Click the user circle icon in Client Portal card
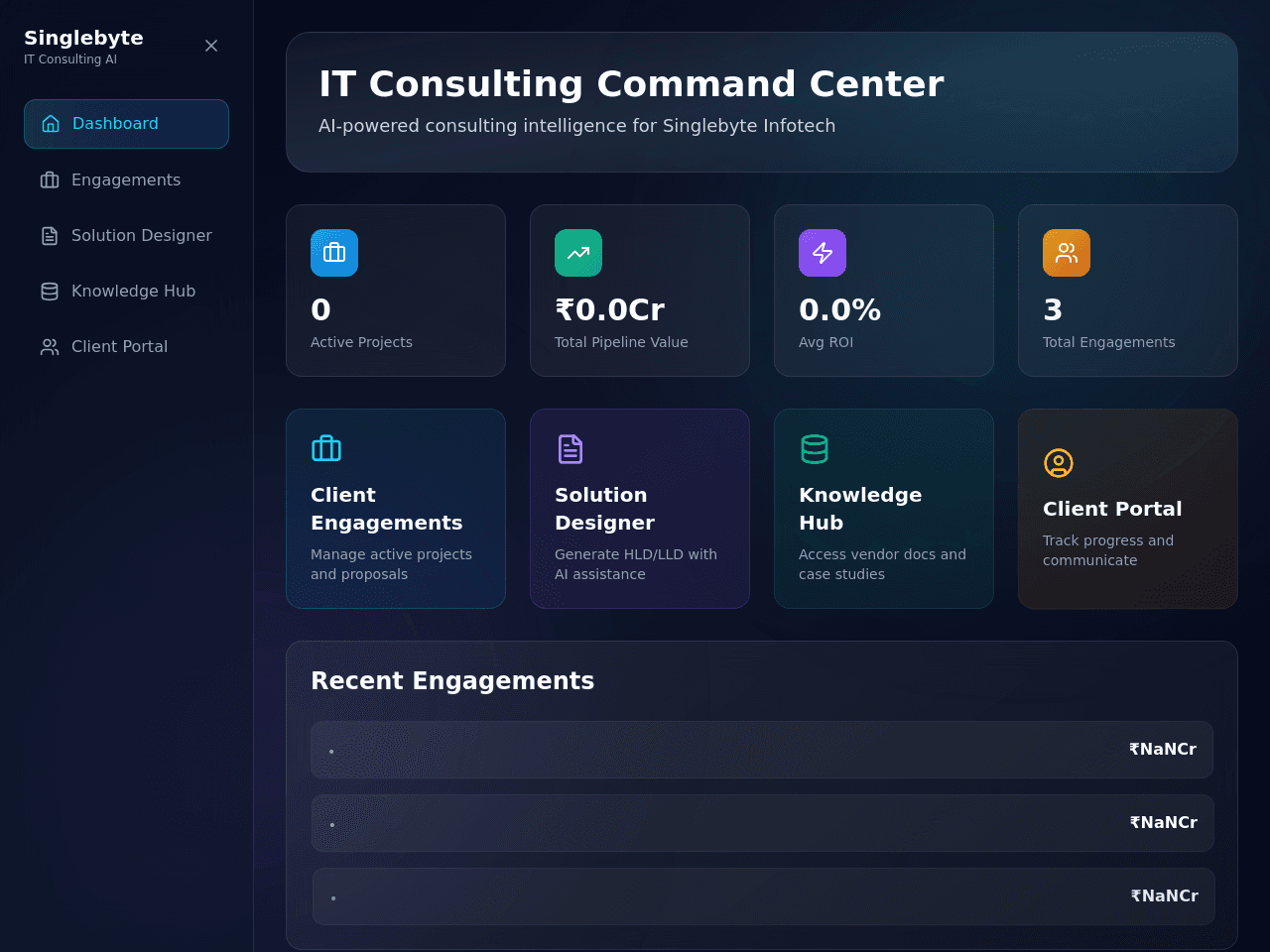 tap(1059, 463)
